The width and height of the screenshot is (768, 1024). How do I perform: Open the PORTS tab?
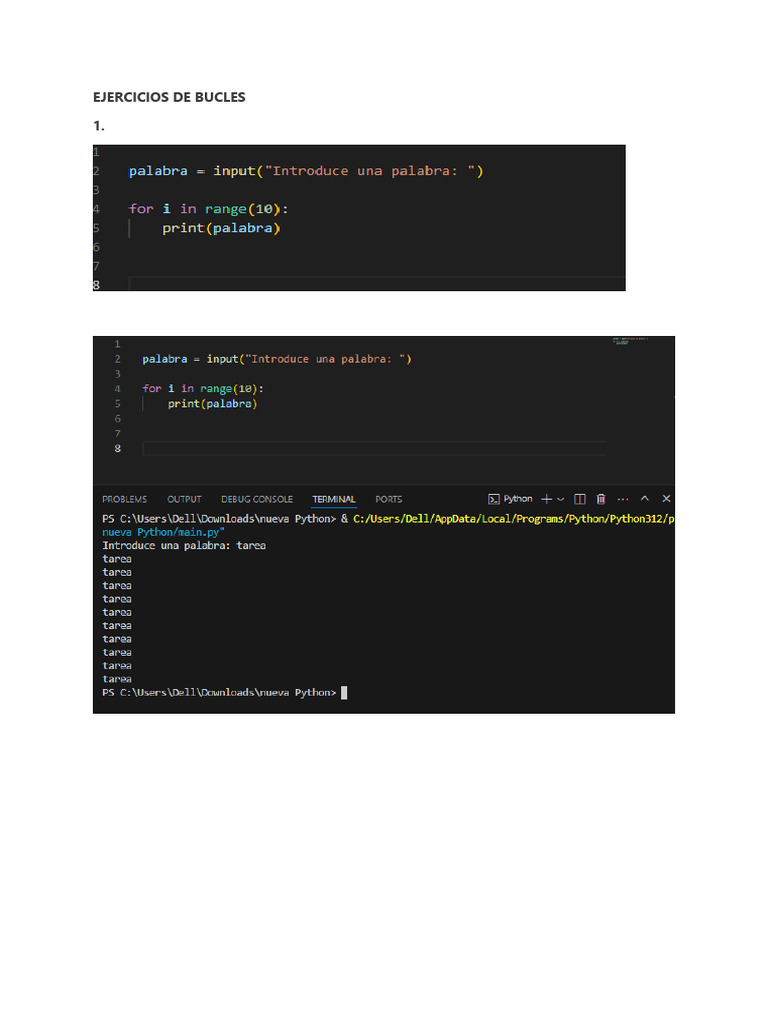[x=389, y=499]
